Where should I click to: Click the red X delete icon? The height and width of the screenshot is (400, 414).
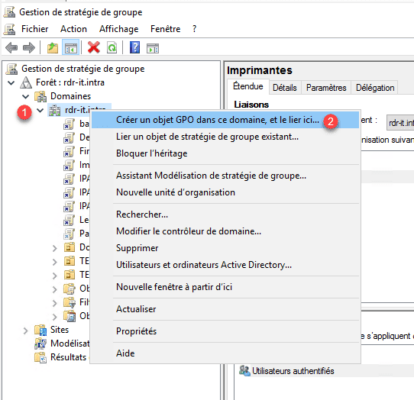click(94, 48)
